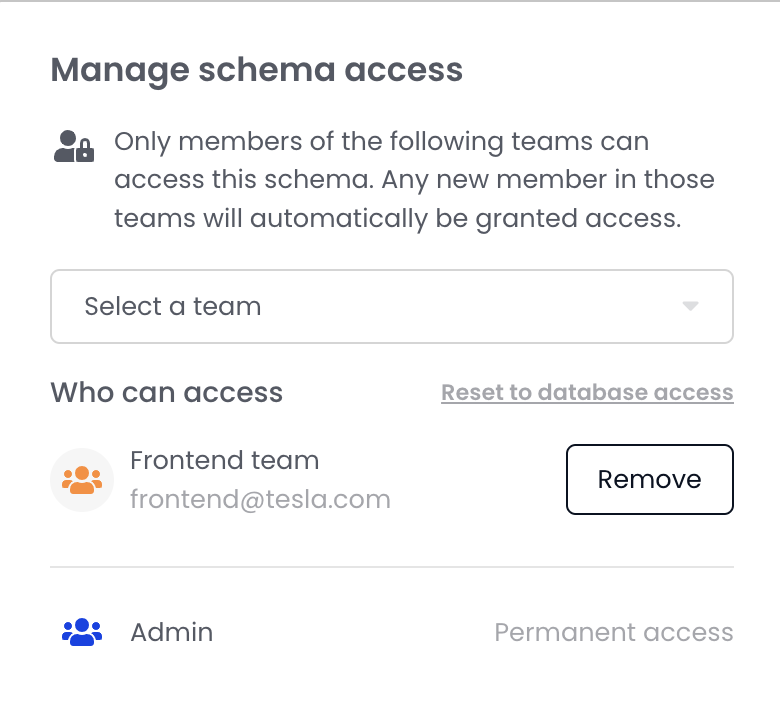Click the empty middle of the team selector
This screenshot has width=780, height=708.
click(450, 306)
